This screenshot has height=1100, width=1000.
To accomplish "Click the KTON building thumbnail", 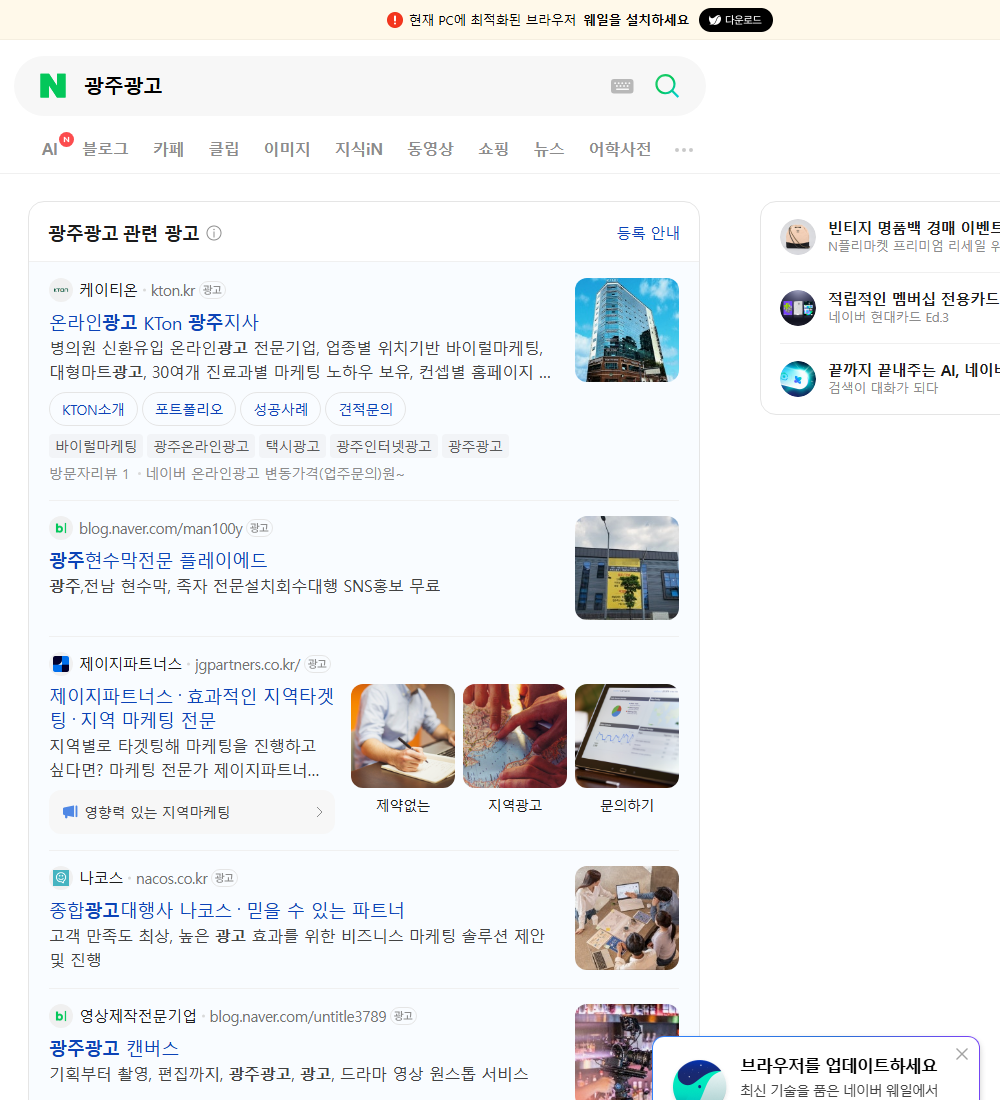I will point(627,330).
